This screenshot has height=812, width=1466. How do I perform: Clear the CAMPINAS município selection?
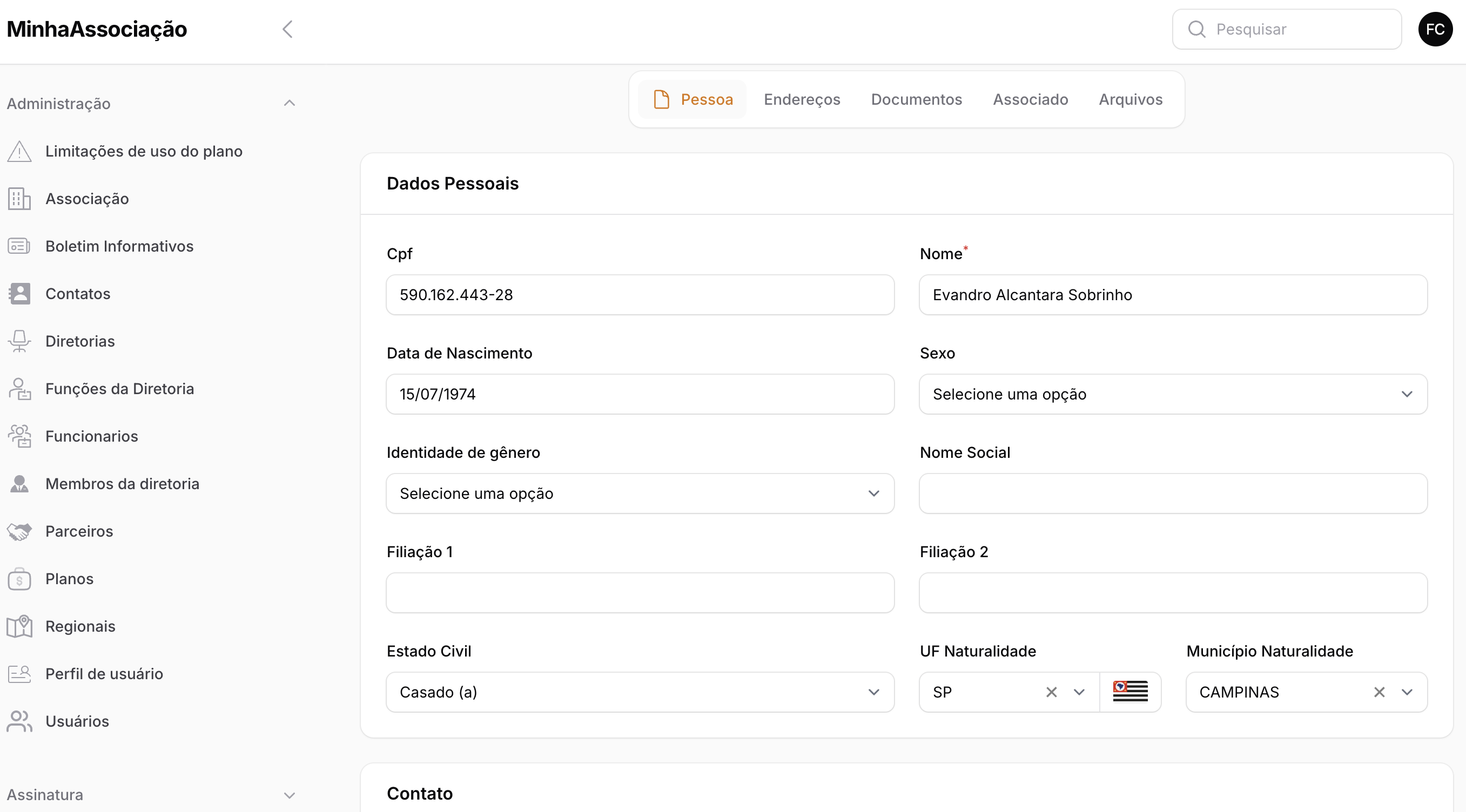[1379, 692]
